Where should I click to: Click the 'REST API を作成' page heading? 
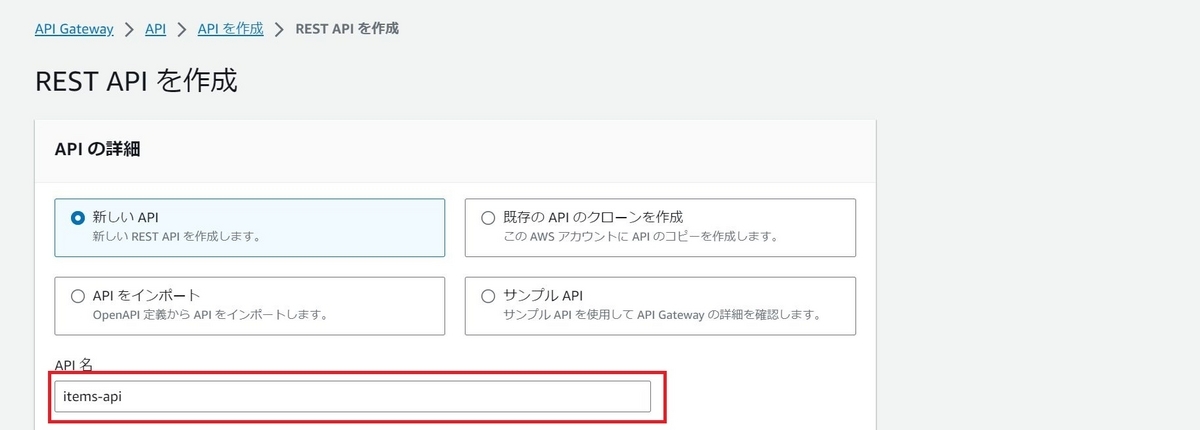coord(136,81)
